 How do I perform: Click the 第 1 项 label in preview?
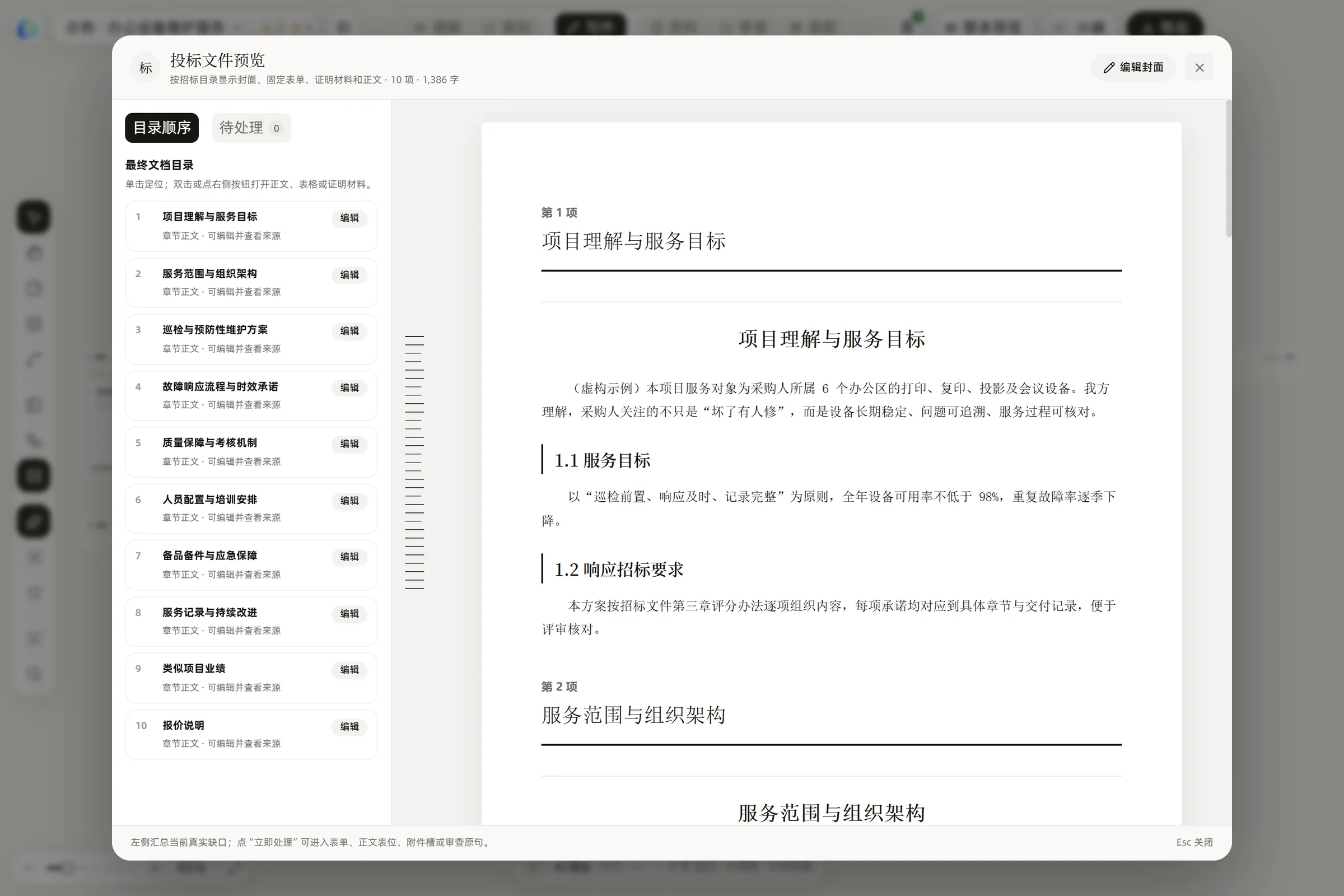pyautogui.click(x=559, y=213)
